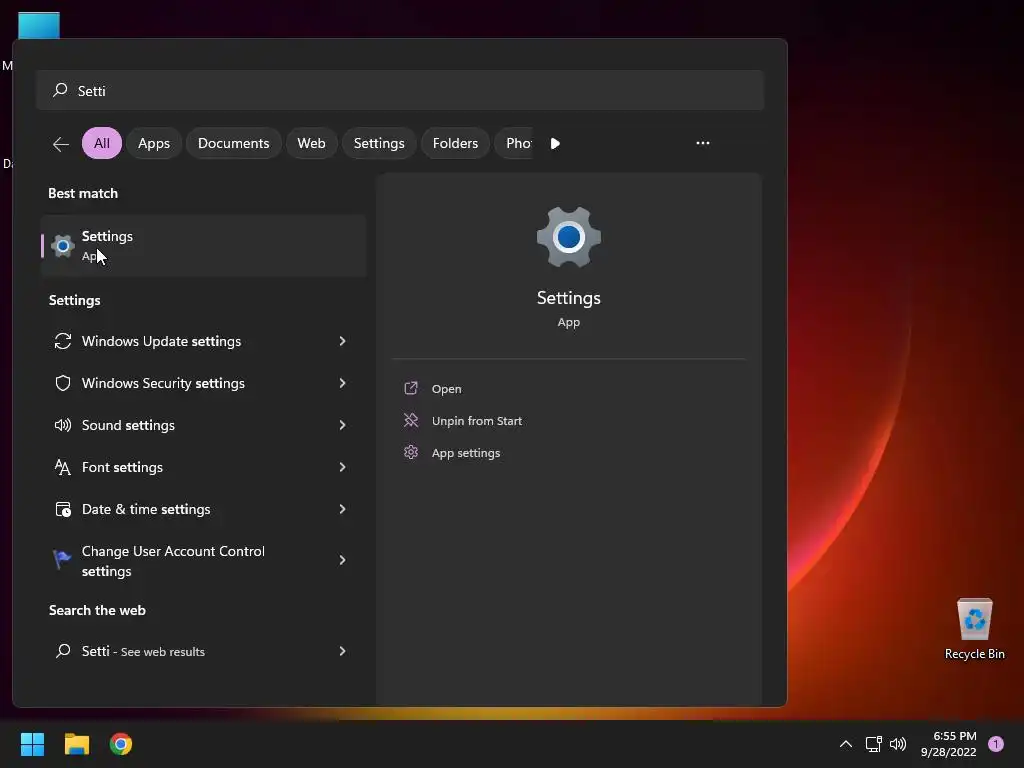Switch to the Folders filter tab
Screen dimensions: 1024x768
tap(455, 143)
